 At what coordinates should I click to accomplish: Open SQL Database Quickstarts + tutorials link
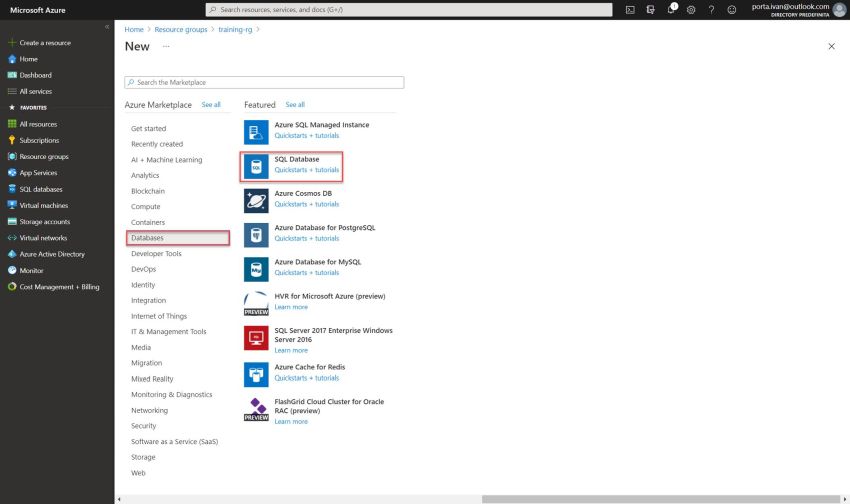click(x=306, y=170)
